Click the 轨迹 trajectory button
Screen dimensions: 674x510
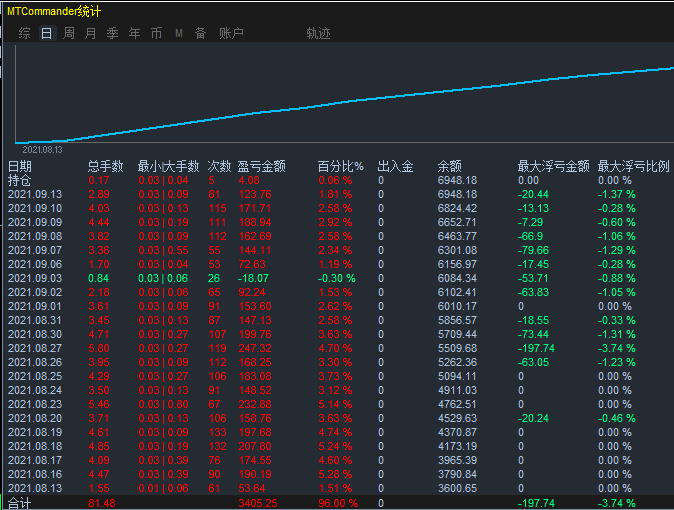tap(318, 34)
